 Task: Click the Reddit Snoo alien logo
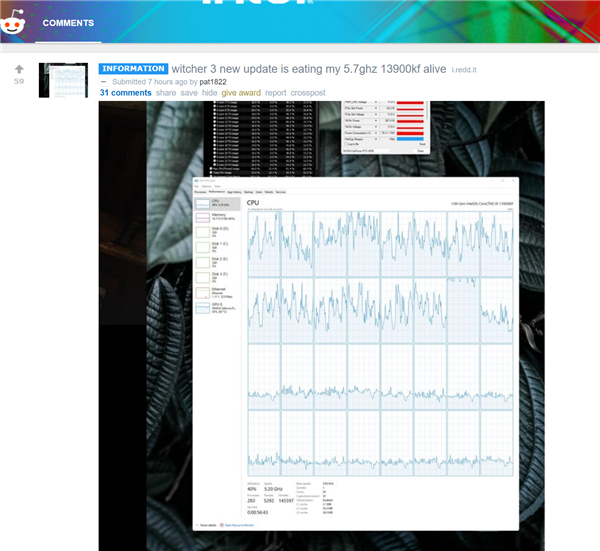(x=13, y=22)
